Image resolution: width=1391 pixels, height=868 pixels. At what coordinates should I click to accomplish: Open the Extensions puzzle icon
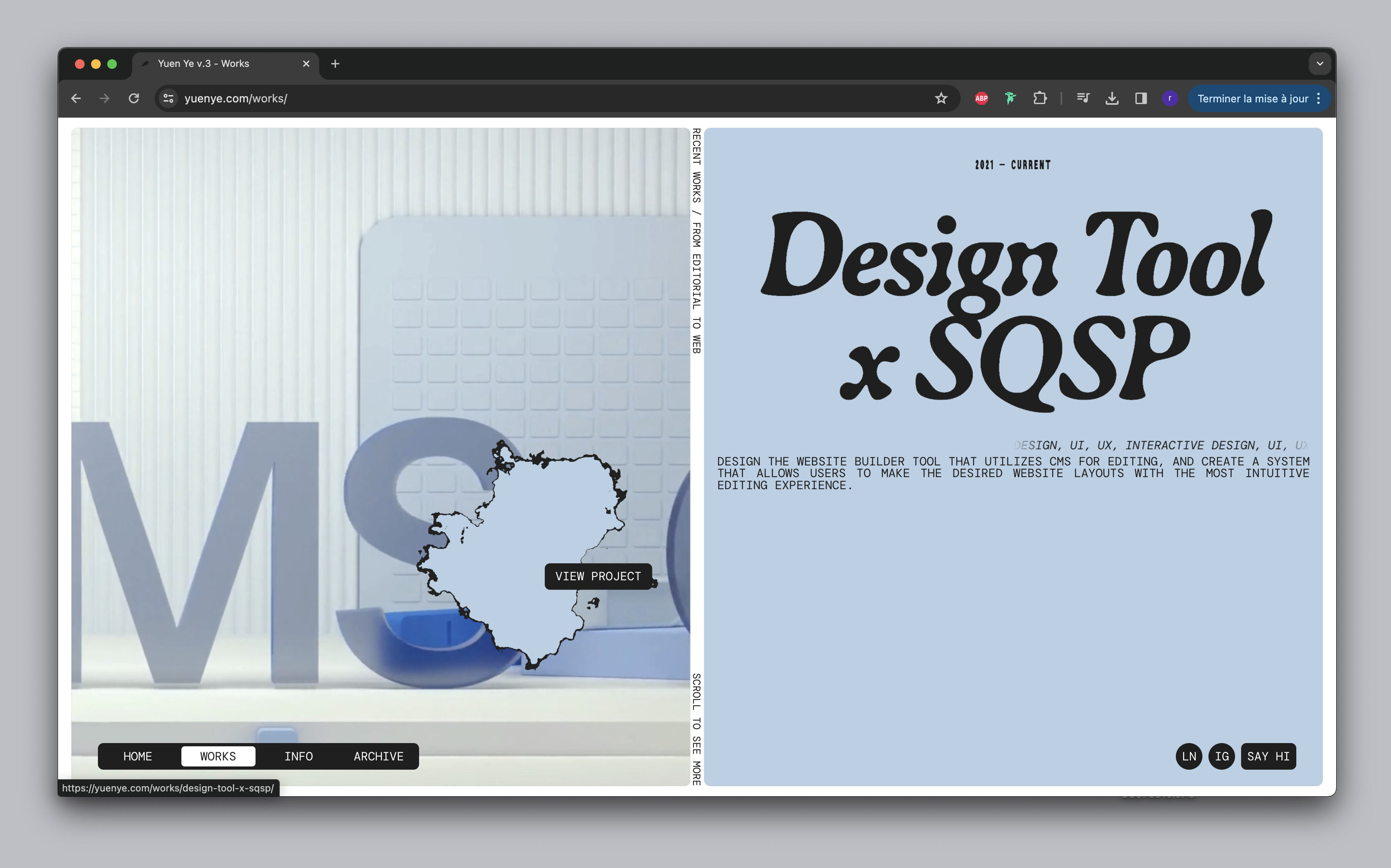coord(1040,98)
